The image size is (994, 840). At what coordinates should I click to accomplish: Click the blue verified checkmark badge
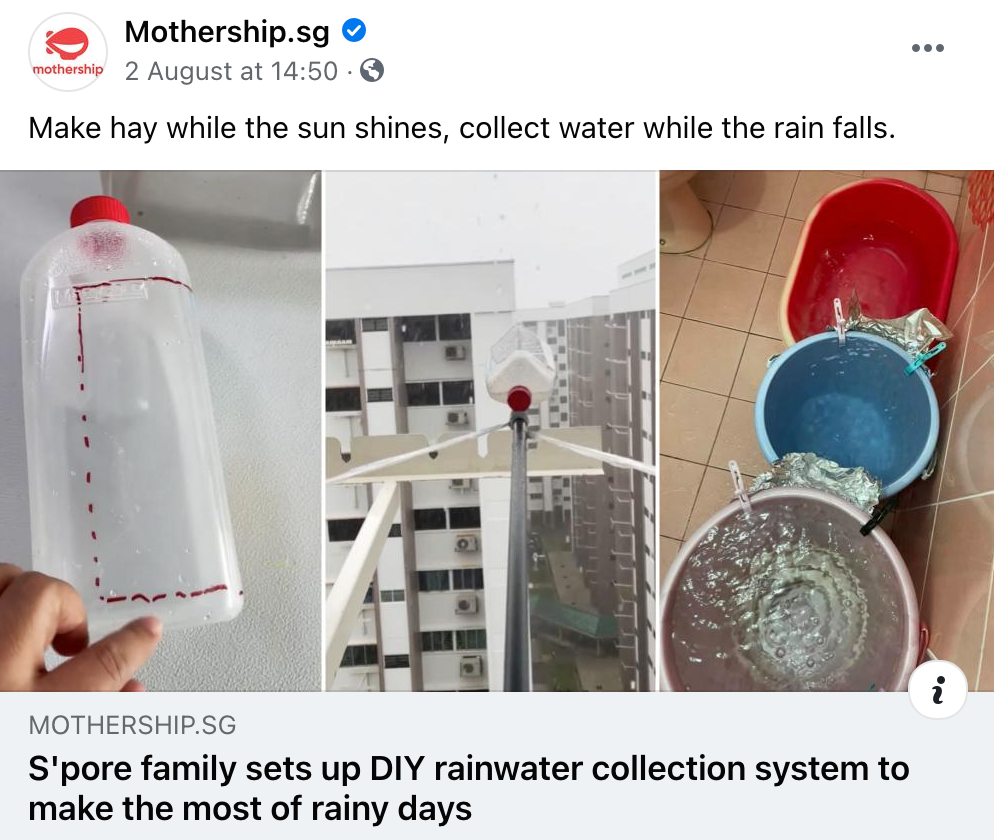click(354, 30)
